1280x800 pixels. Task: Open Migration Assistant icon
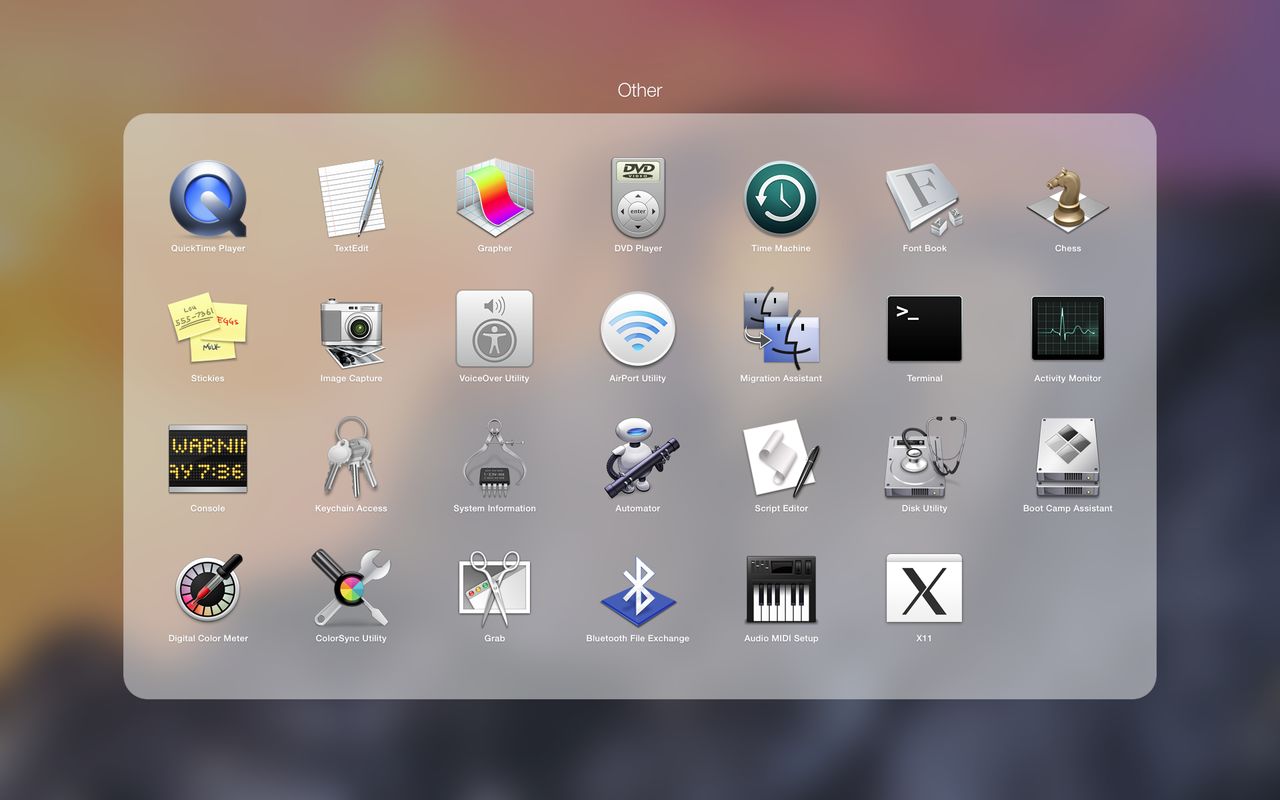(x=781, y=328)
